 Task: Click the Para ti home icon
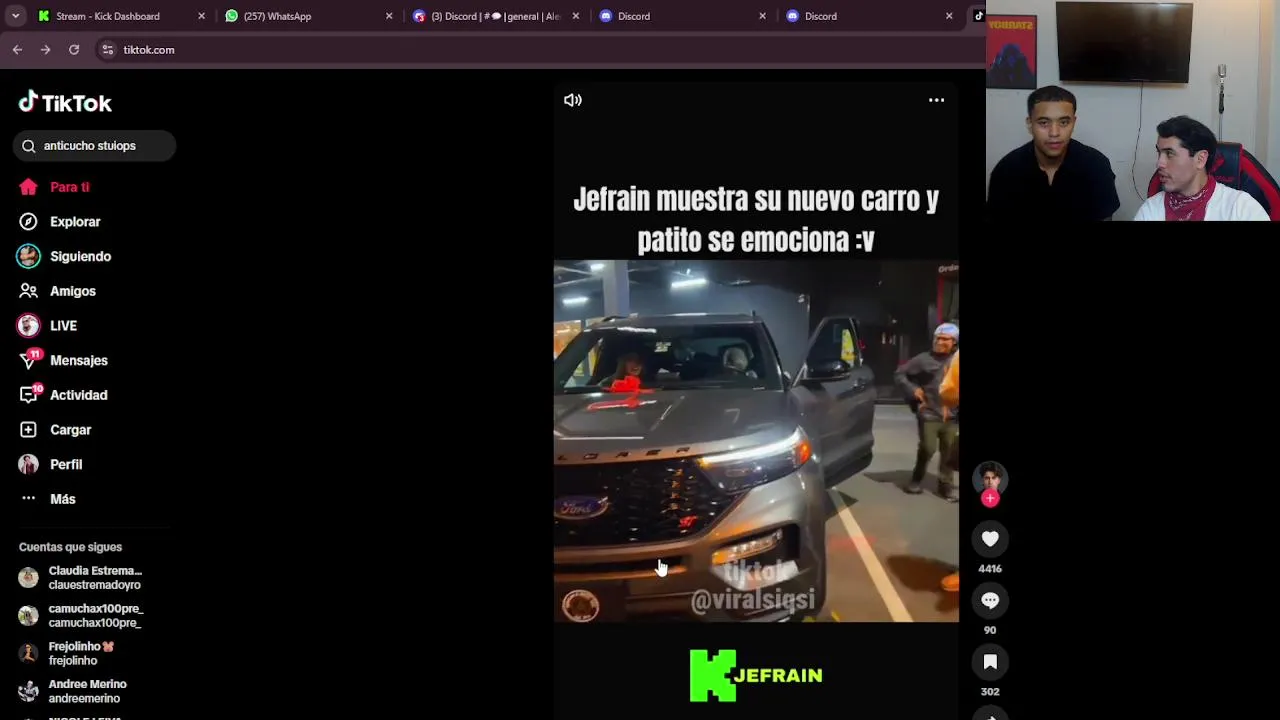click(28, 187)
